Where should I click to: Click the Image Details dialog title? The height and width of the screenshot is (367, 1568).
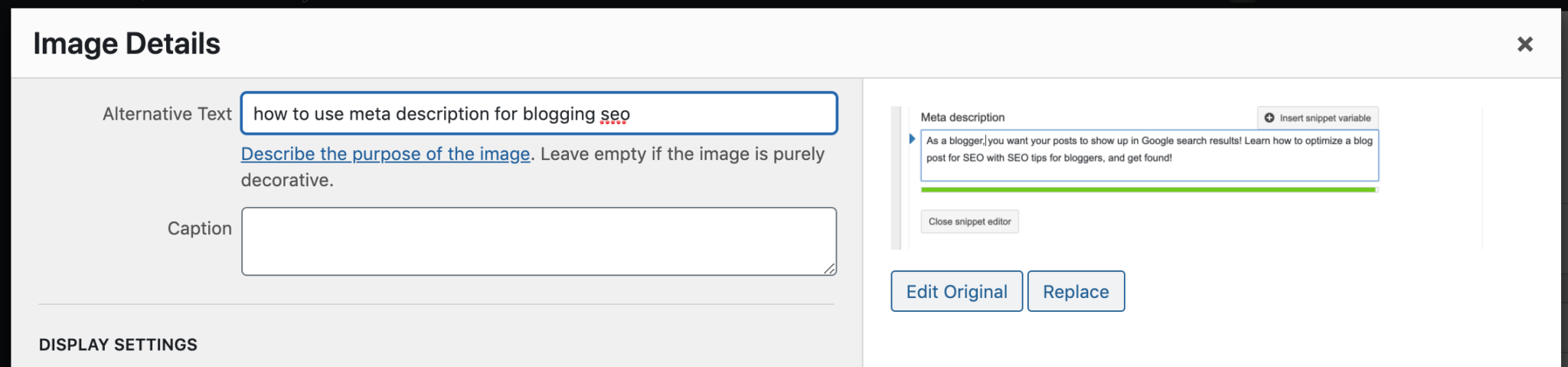[127, 44]
